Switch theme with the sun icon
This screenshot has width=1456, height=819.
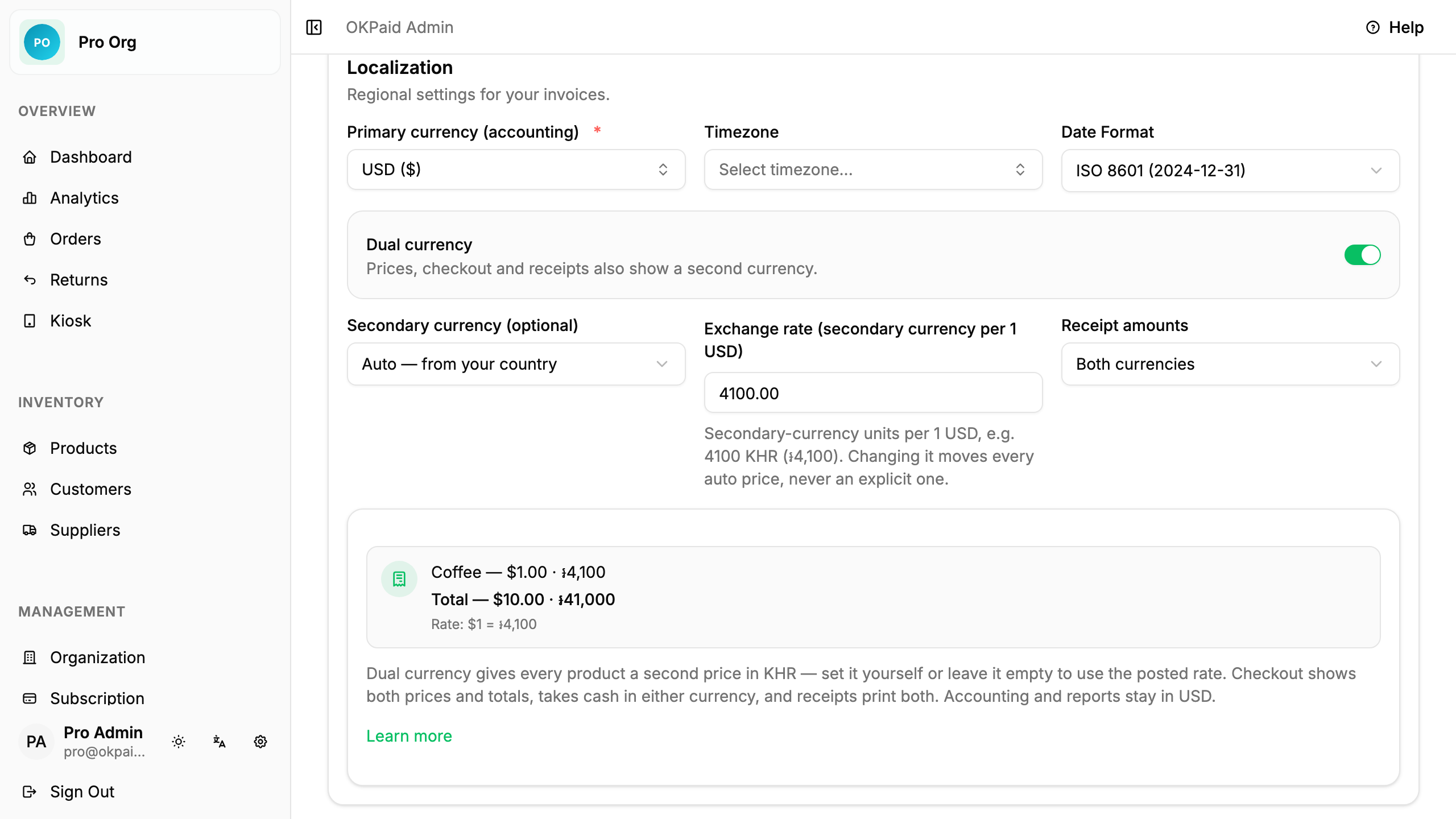(x=179, y=742)
